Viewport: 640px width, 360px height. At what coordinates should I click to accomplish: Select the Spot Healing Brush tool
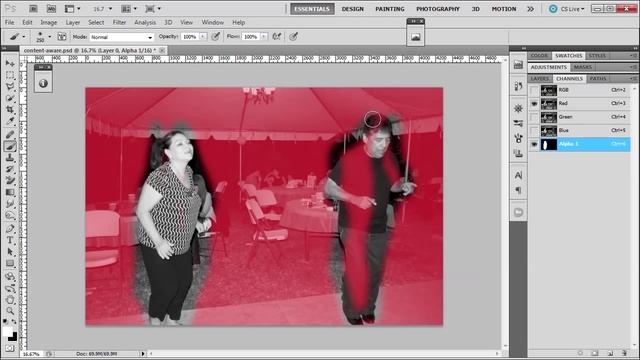10,135
